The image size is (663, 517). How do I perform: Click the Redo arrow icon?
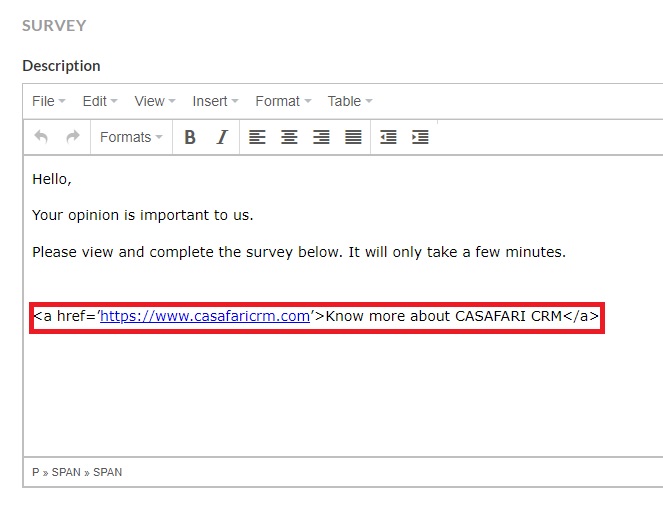click(x=73, y=137)
